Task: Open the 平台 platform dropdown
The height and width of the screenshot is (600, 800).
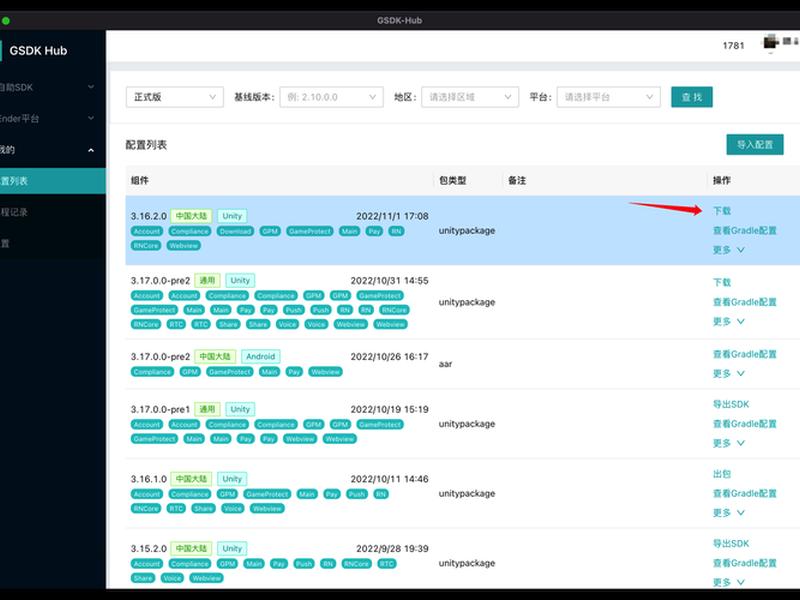Action: click(x=608, y=97)
